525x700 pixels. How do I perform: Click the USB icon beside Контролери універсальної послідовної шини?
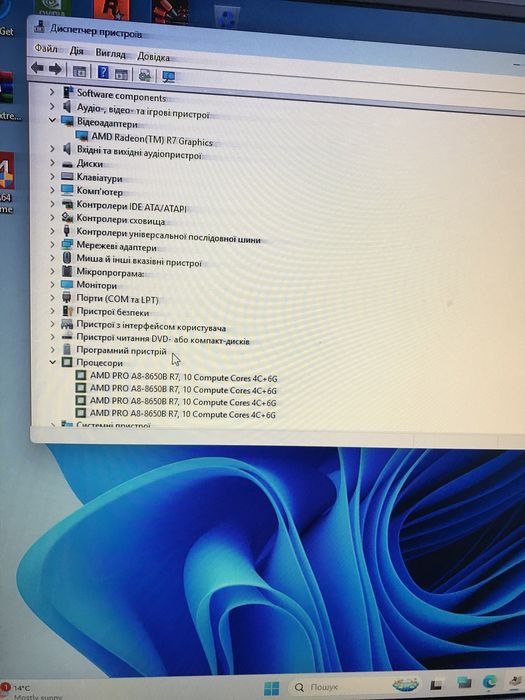[x=67, y=231]
